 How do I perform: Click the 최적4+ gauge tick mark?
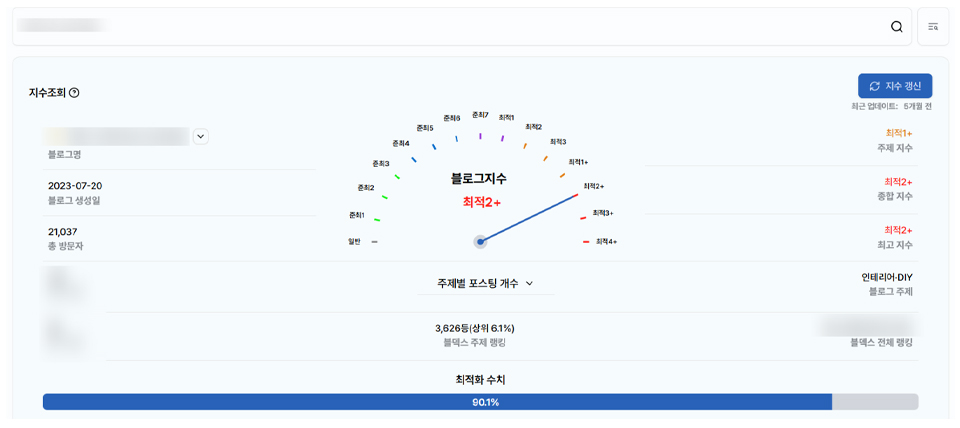[586, 241]
